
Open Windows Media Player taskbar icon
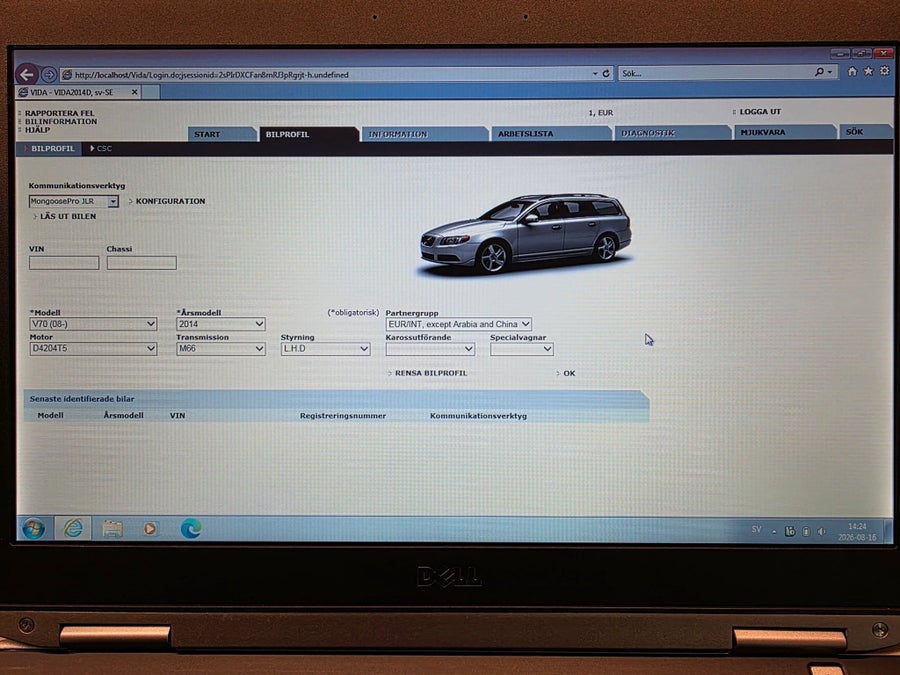(150, 529)
